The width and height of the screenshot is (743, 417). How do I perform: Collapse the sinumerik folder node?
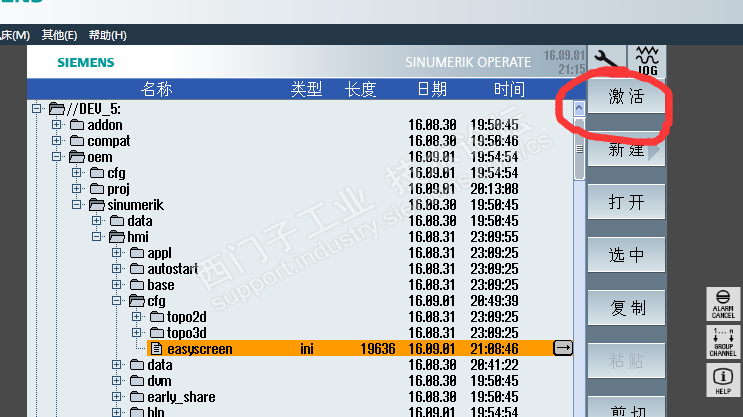[x=76, y=205]
